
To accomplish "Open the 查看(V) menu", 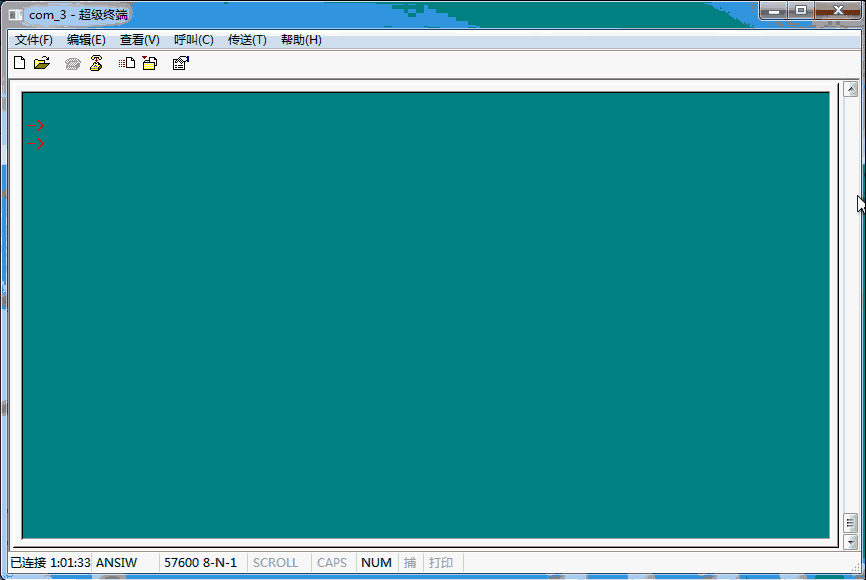I will (x=140, y=40).
